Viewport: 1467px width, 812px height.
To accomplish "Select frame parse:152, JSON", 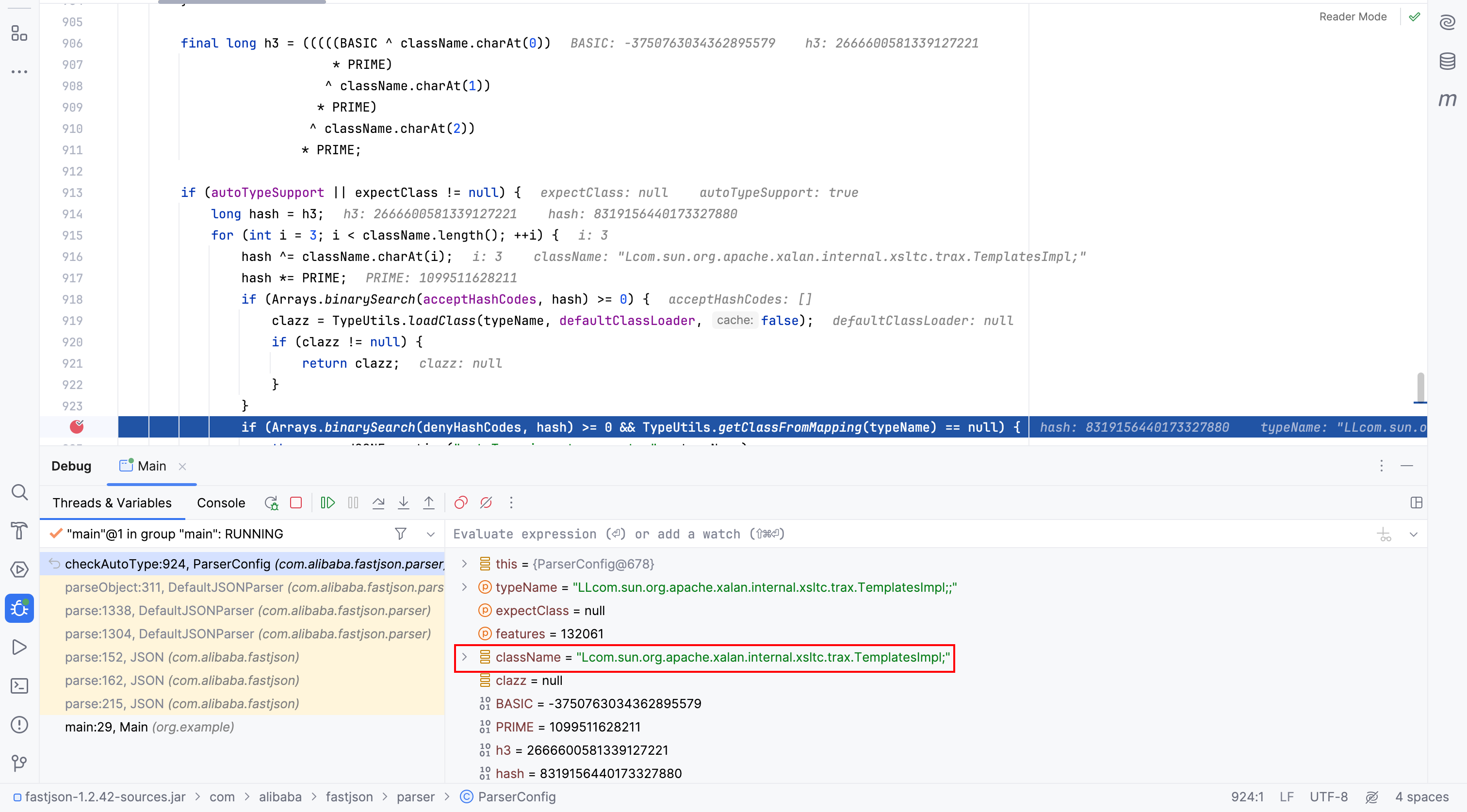I will click(242, 657).
